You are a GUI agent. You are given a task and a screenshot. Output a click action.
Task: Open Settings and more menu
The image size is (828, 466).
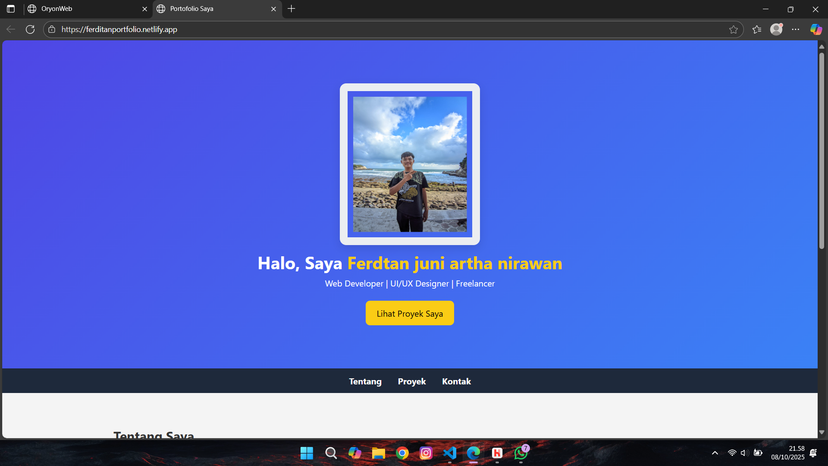[795, 30]
